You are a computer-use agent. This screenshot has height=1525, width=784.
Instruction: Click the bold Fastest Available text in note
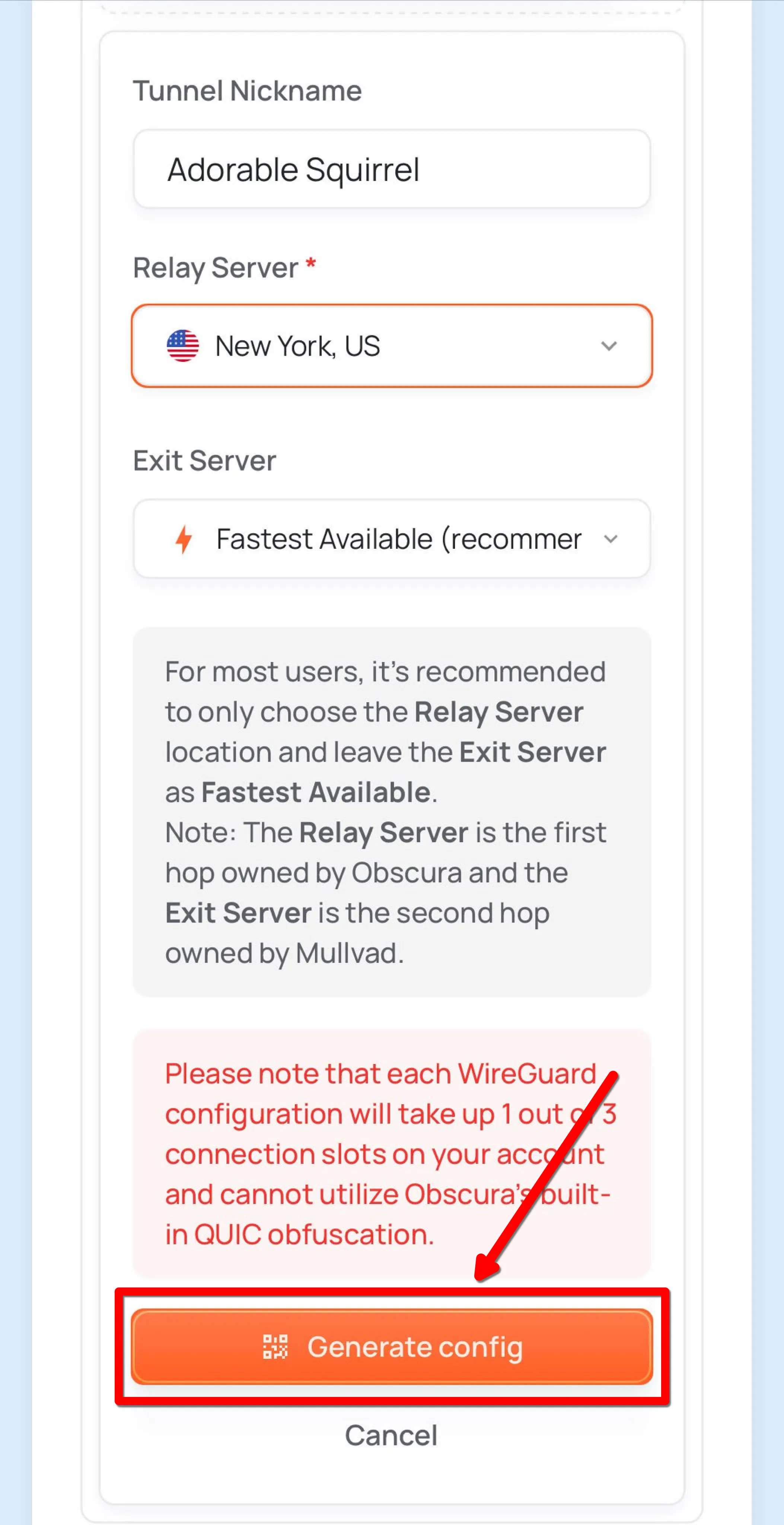coord(316,792)
